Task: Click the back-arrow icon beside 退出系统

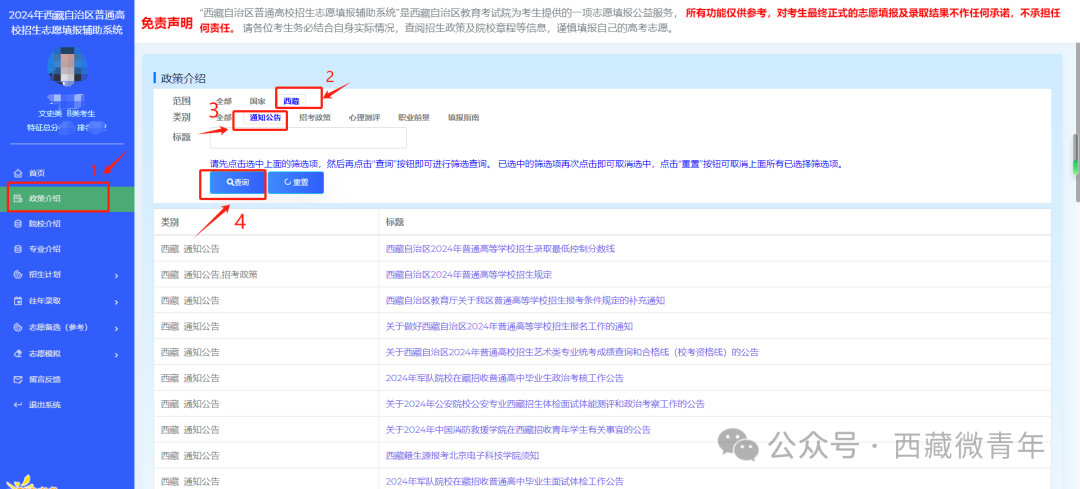Action: (x=19, y=404)
